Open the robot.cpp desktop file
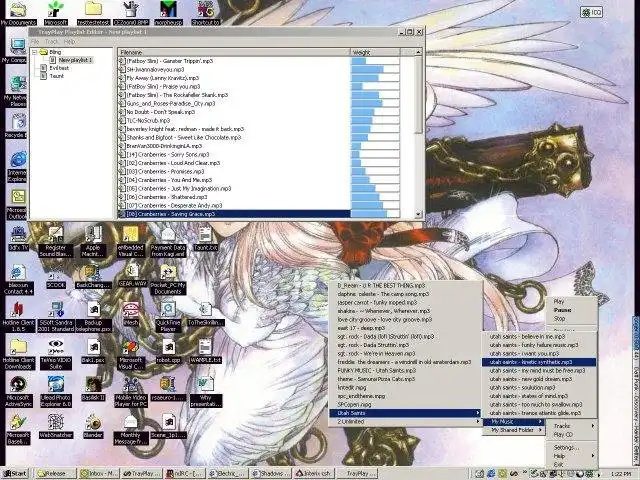640x480 pixels. (x=168, y=351)
